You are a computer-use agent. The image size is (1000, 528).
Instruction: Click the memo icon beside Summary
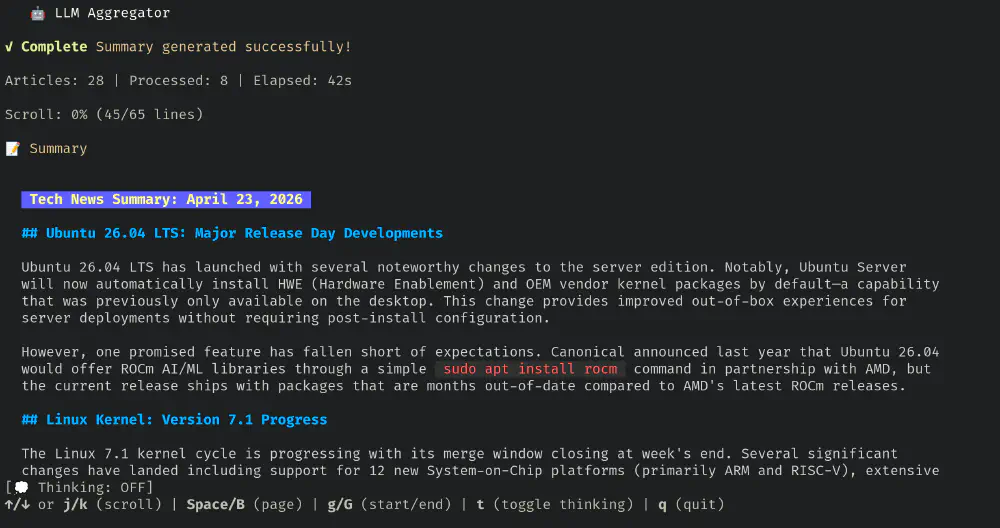tap(13, 149)
